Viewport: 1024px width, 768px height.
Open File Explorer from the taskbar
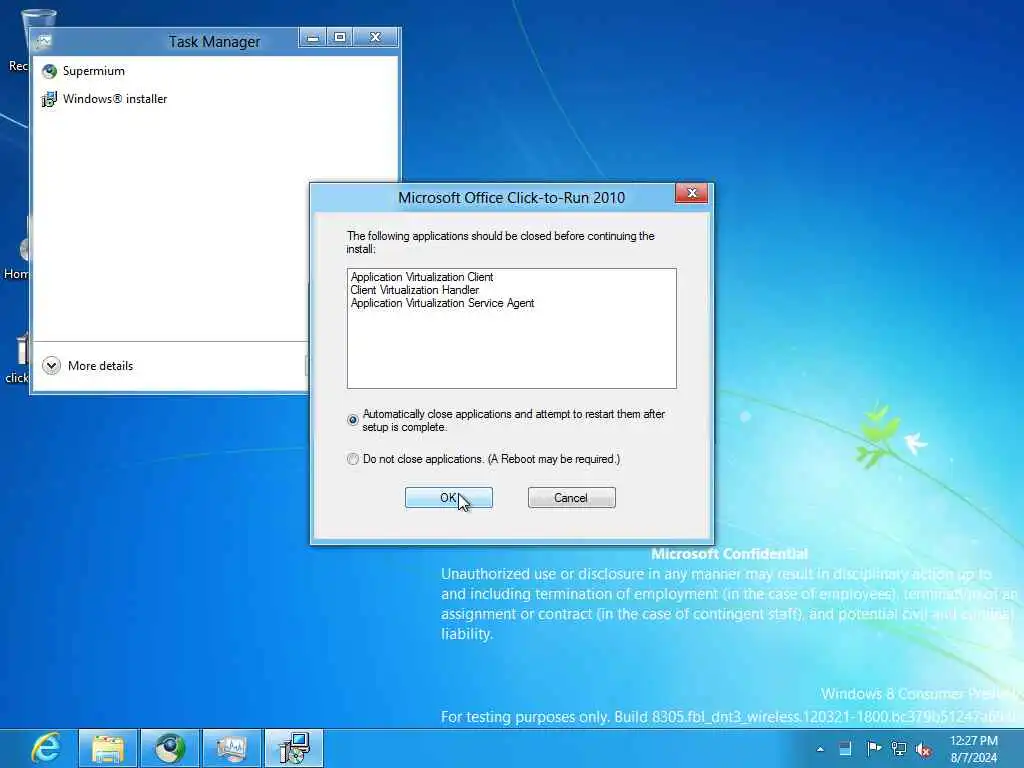point(108,748)
